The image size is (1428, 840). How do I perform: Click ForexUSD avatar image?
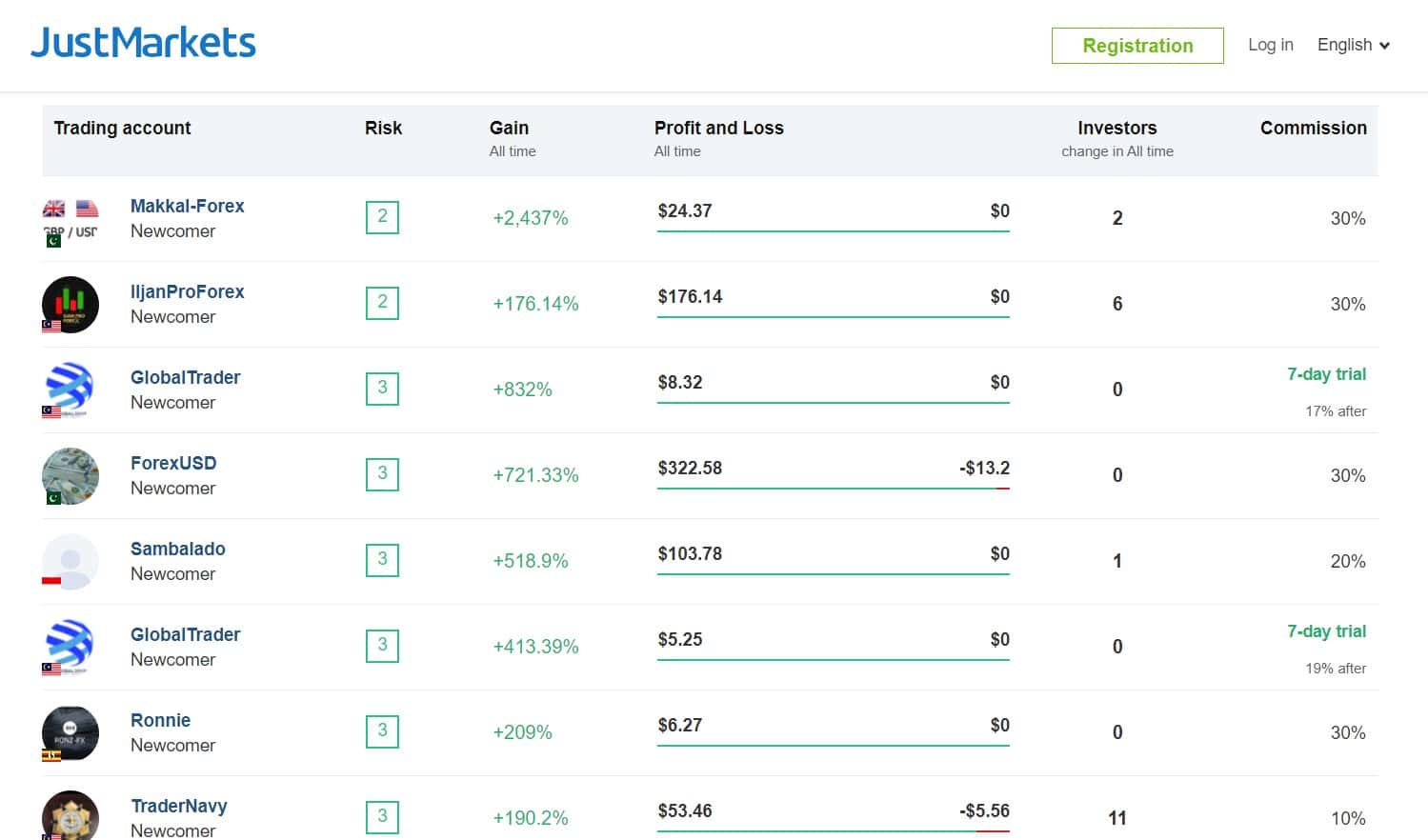(x=70, y=476)
